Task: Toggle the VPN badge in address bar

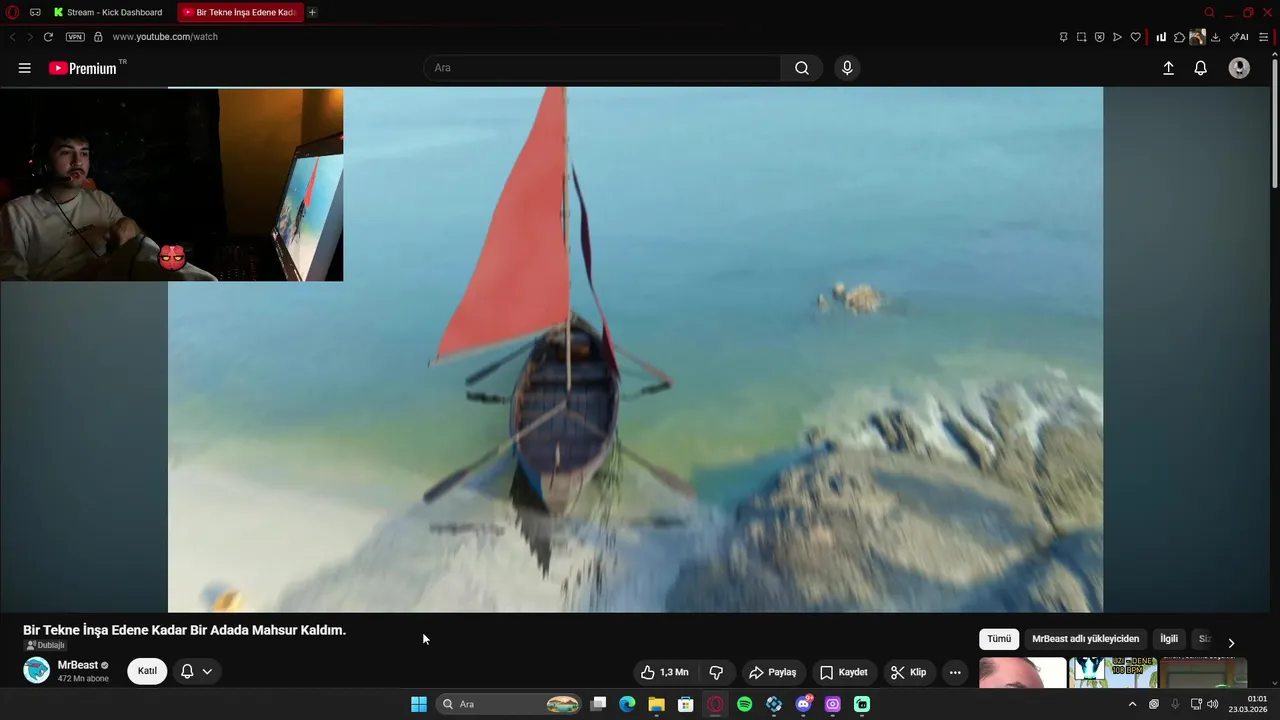Action: click(x=75, y=37)
